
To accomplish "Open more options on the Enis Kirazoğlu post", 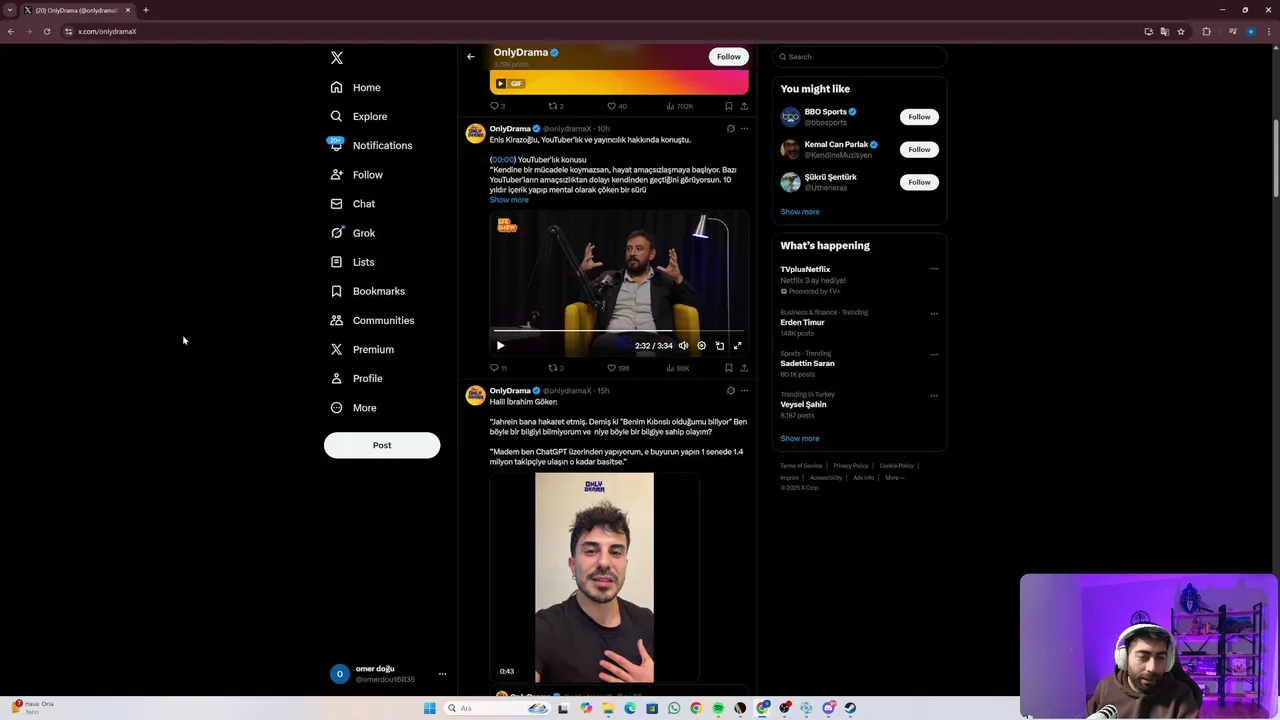I will 744,129.
